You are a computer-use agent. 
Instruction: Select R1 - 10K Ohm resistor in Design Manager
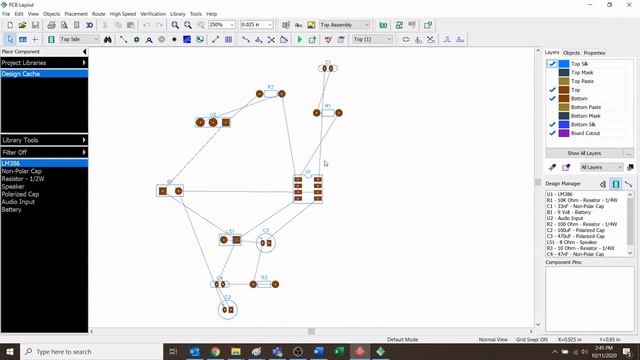click(x=582, y=200)
